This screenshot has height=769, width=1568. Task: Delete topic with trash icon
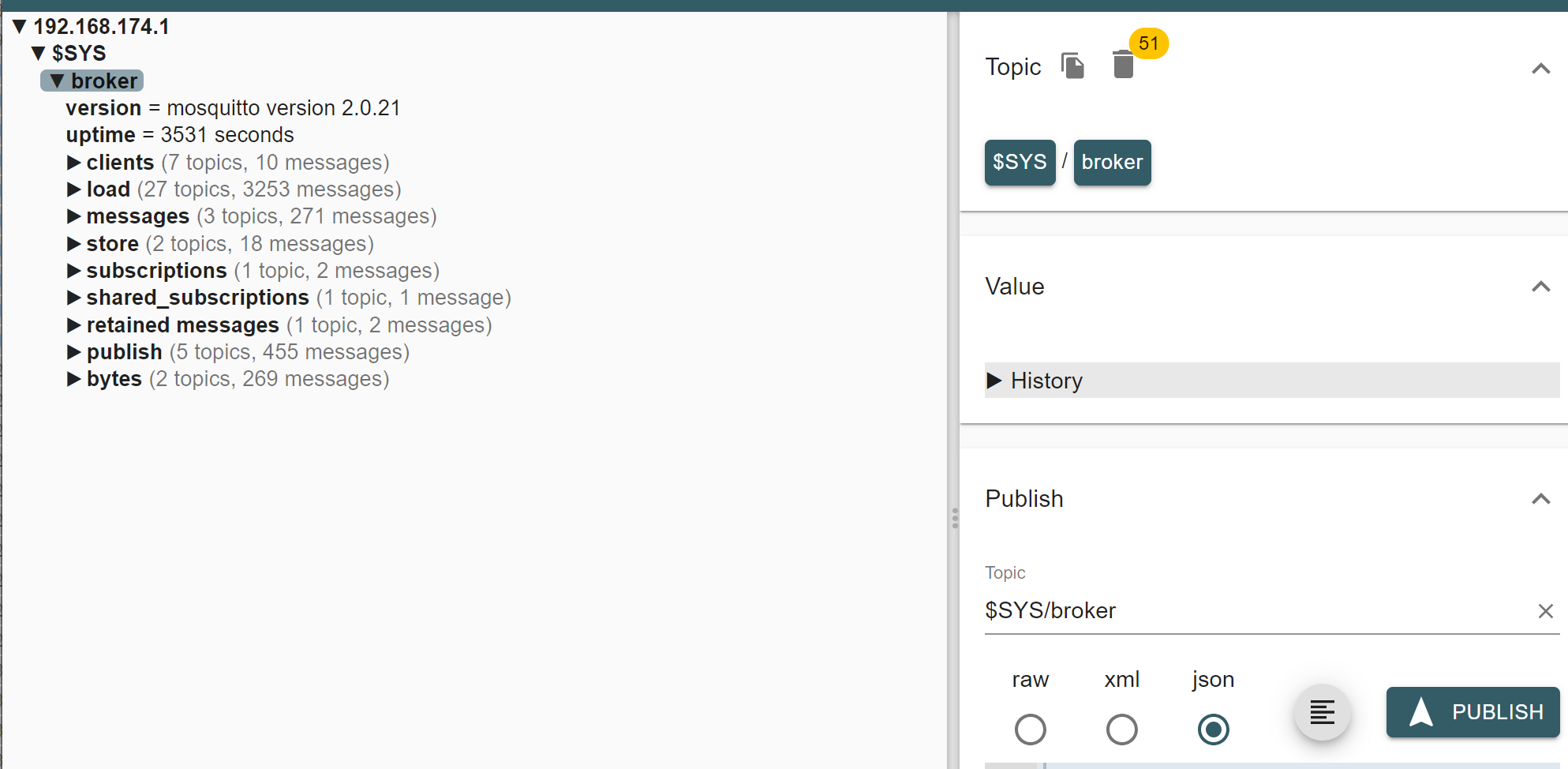coord(1123,66)
